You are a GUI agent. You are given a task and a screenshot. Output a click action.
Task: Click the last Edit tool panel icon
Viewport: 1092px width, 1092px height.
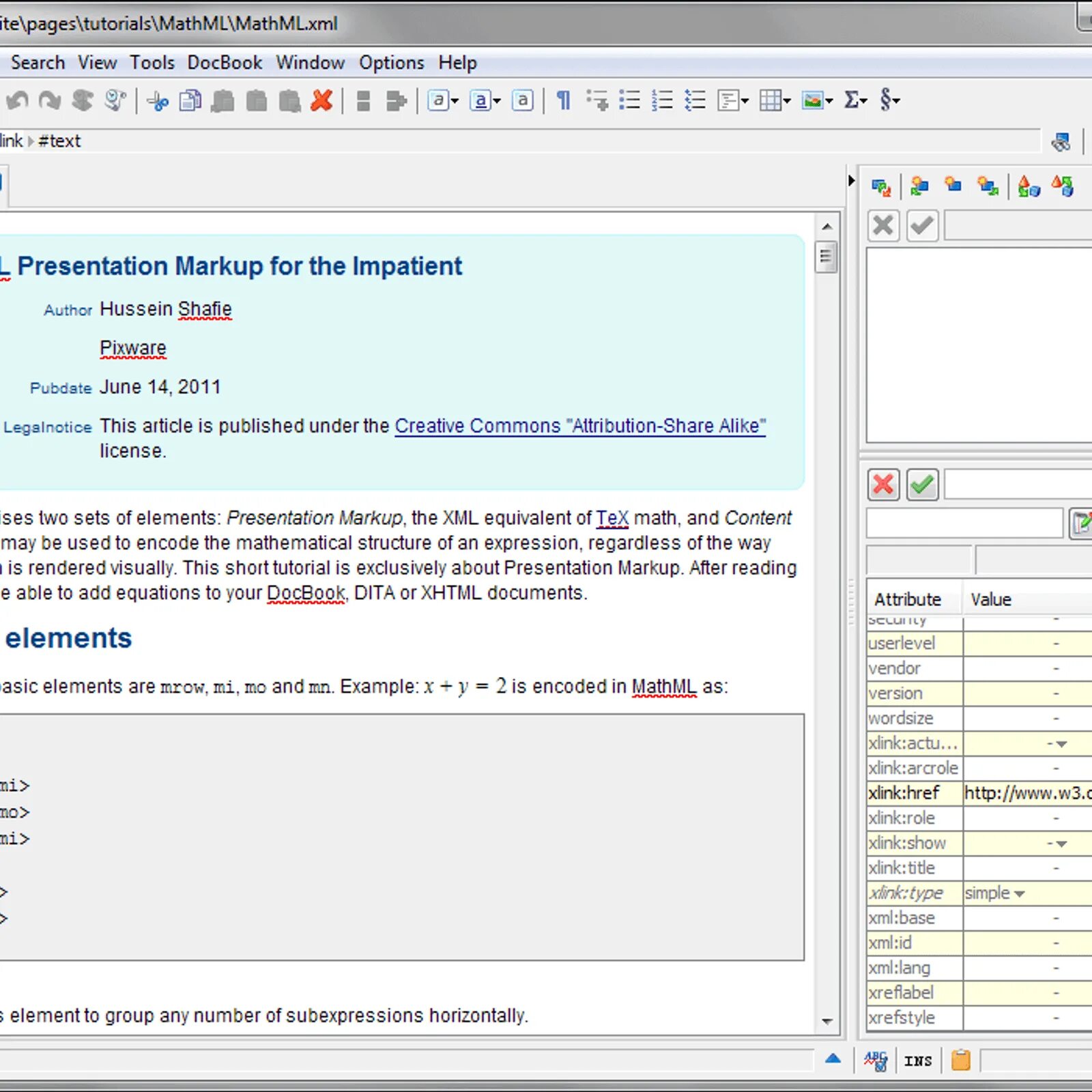[1063, 186]
